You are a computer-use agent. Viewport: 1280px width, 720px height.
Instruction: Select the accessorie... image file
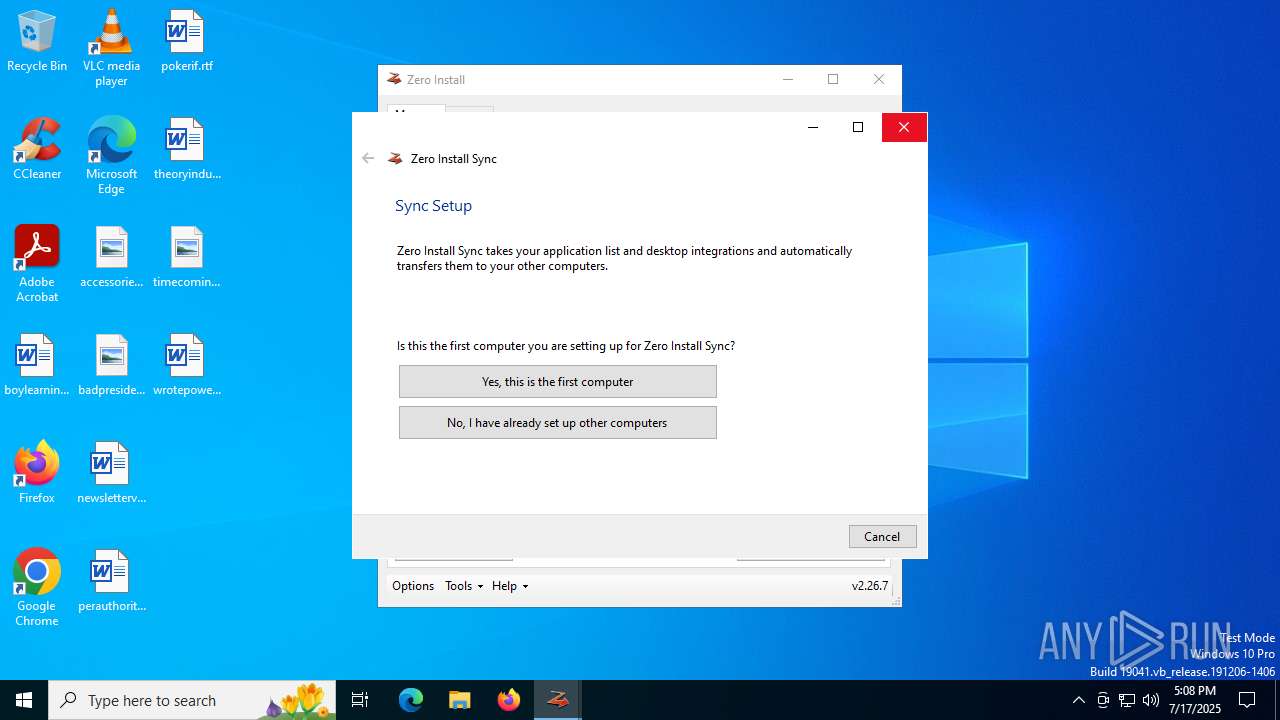(x=111, y=257)
